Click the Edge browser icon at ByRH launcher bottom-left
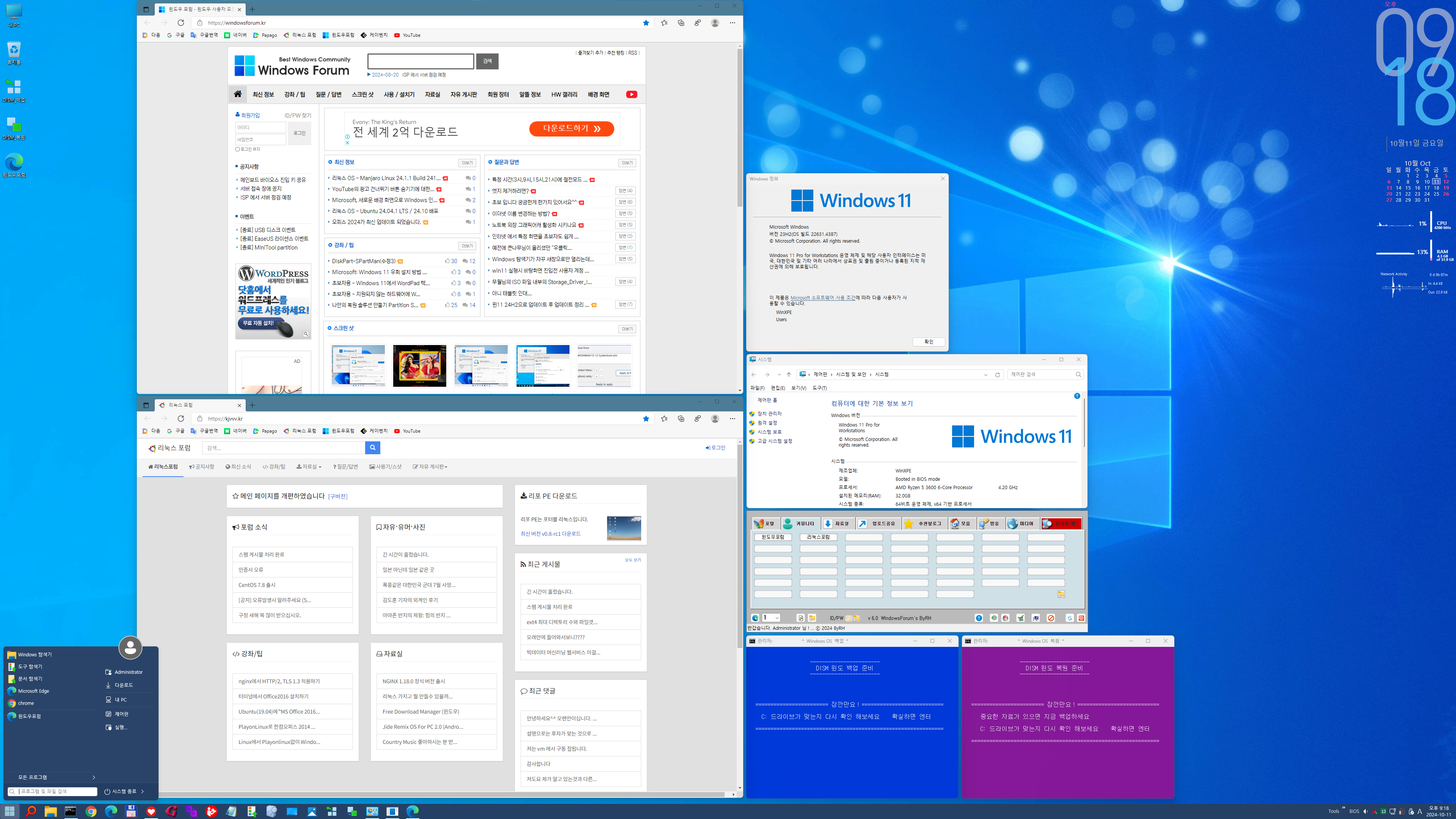The width and height of the screenshot is (1456, 819). [x=755, y=618]
